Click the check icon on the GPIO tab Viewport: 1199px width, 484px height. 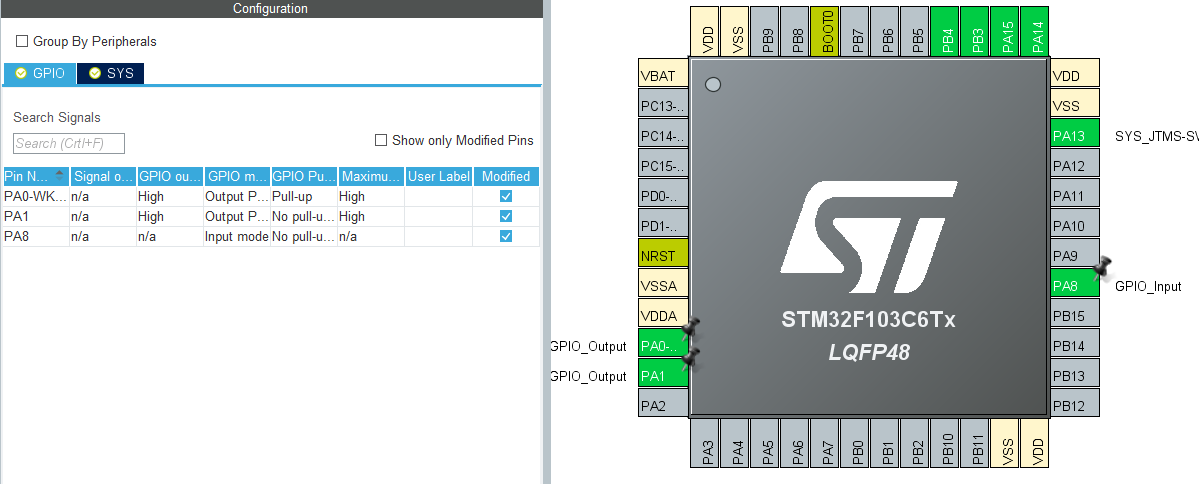(21, 73)
